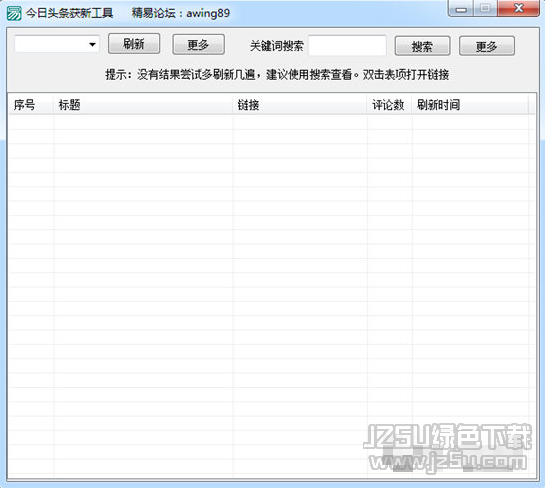This screenshot has width=545, height=488.
Task: Sort by the 链接 column header
Action: (x=300, y=105)
